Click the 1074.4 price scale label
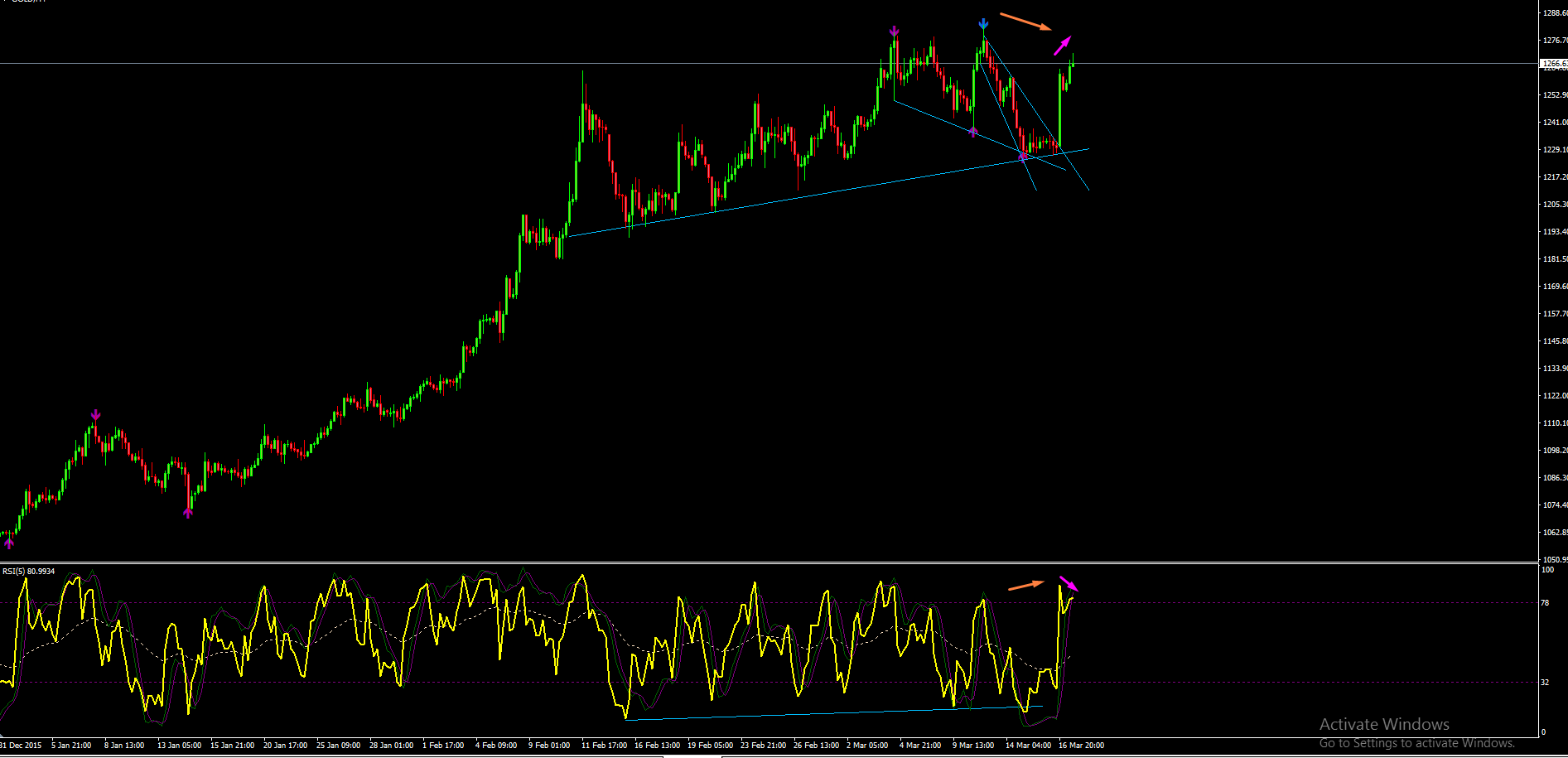The height and width of the screenshot is (758, 1568). click(1555, 505)
